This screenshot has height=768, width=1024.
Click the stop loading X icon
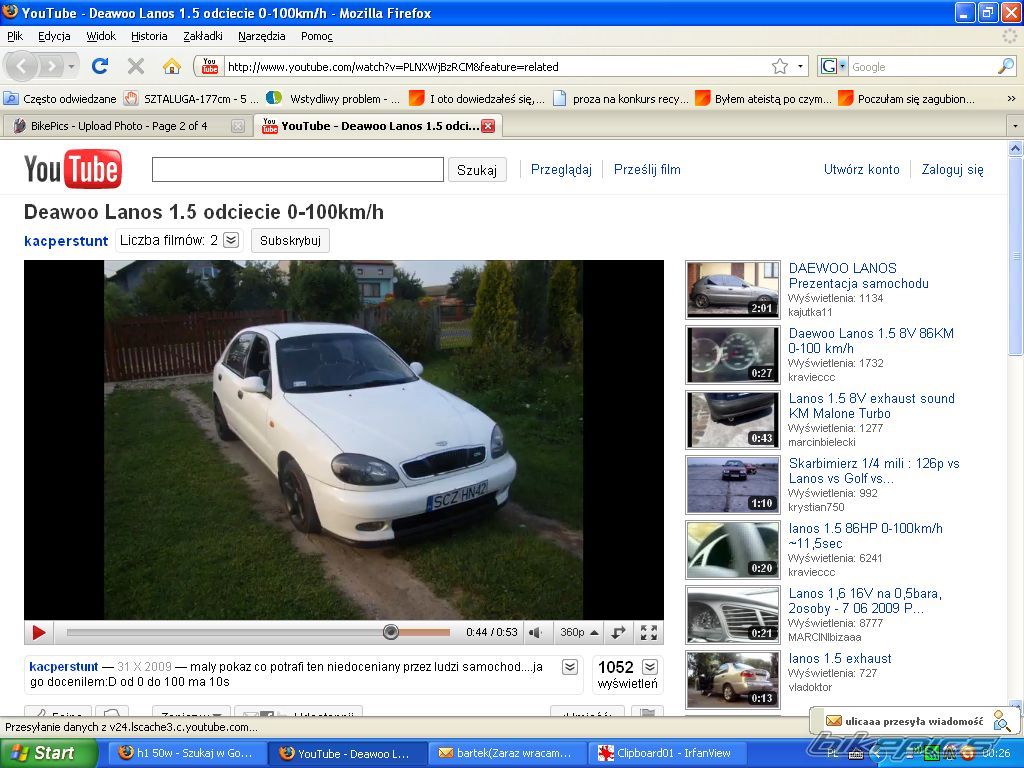pos(136,66)
